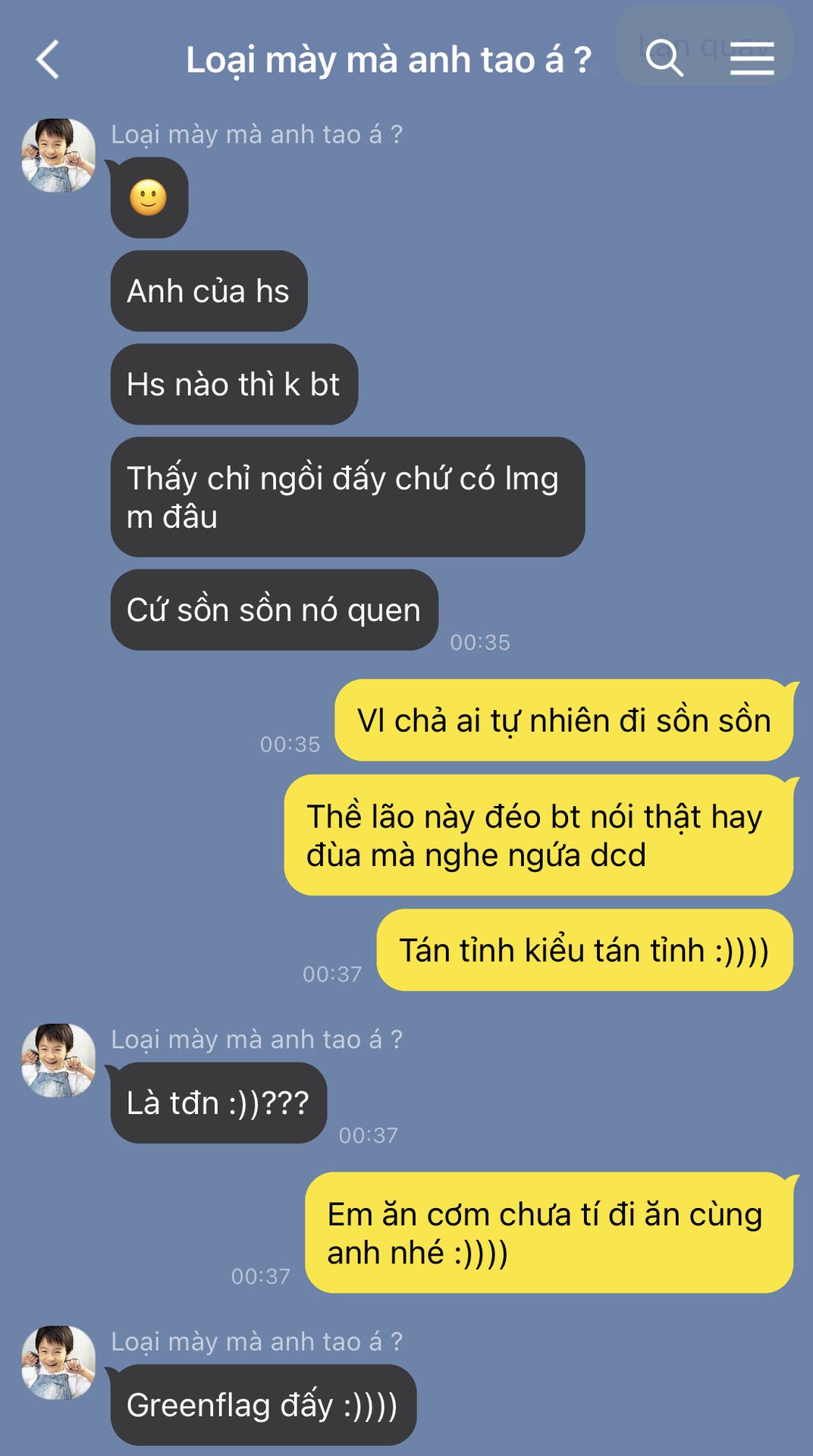Select yellow 'Tán tỉnh kiểu tán tỉnh' bubble
Screen dimensions: 813x1456
(585, 950)
